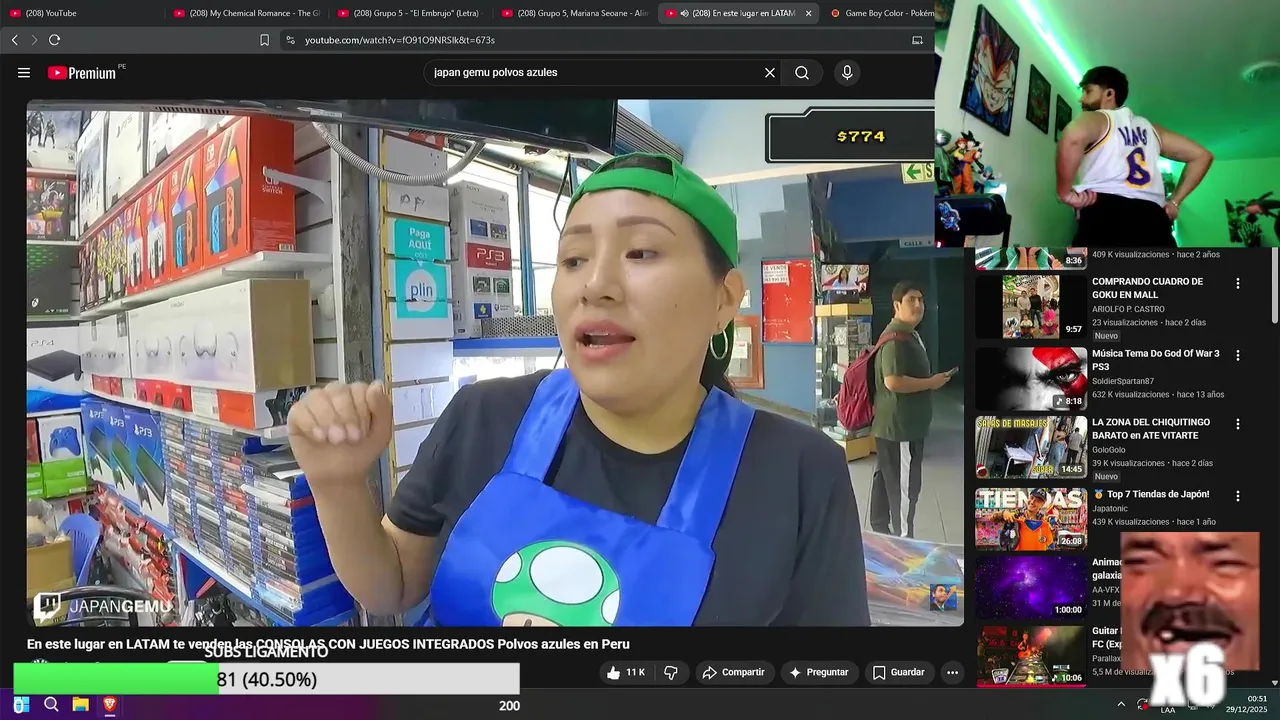
Task: Click the Preguntar button
Action: (x=820, y=672)
